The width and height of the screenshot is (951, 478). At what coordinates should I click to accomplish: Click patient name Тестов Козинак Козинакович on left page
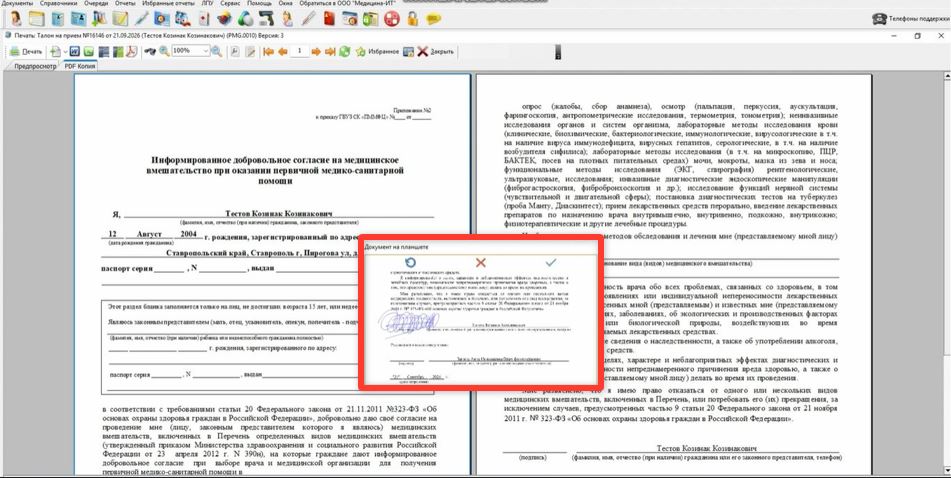pyautogui.click(x=278, y=214)
